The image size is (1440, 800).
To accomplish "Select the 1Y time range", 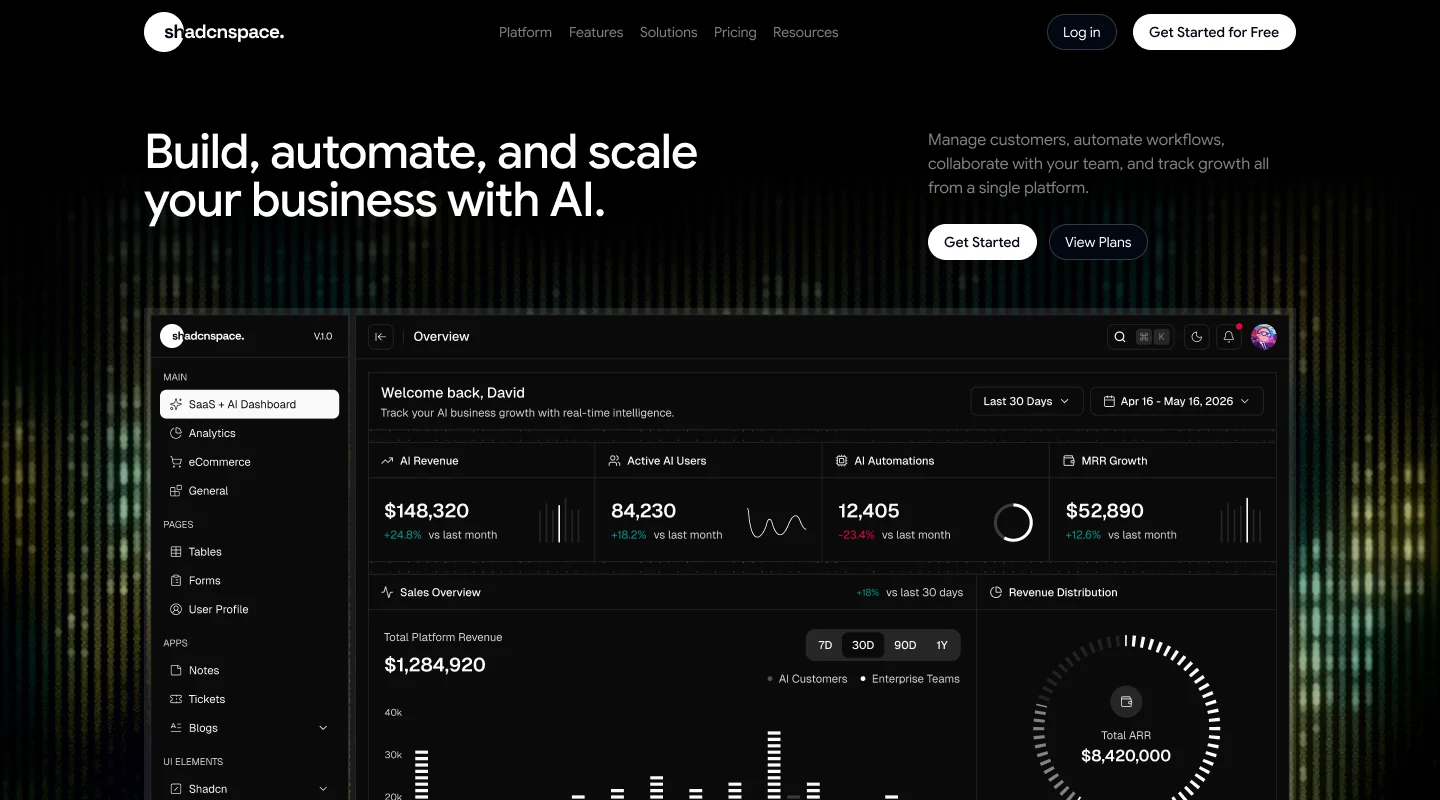I will pyautogui.click(x=942, y=645).
